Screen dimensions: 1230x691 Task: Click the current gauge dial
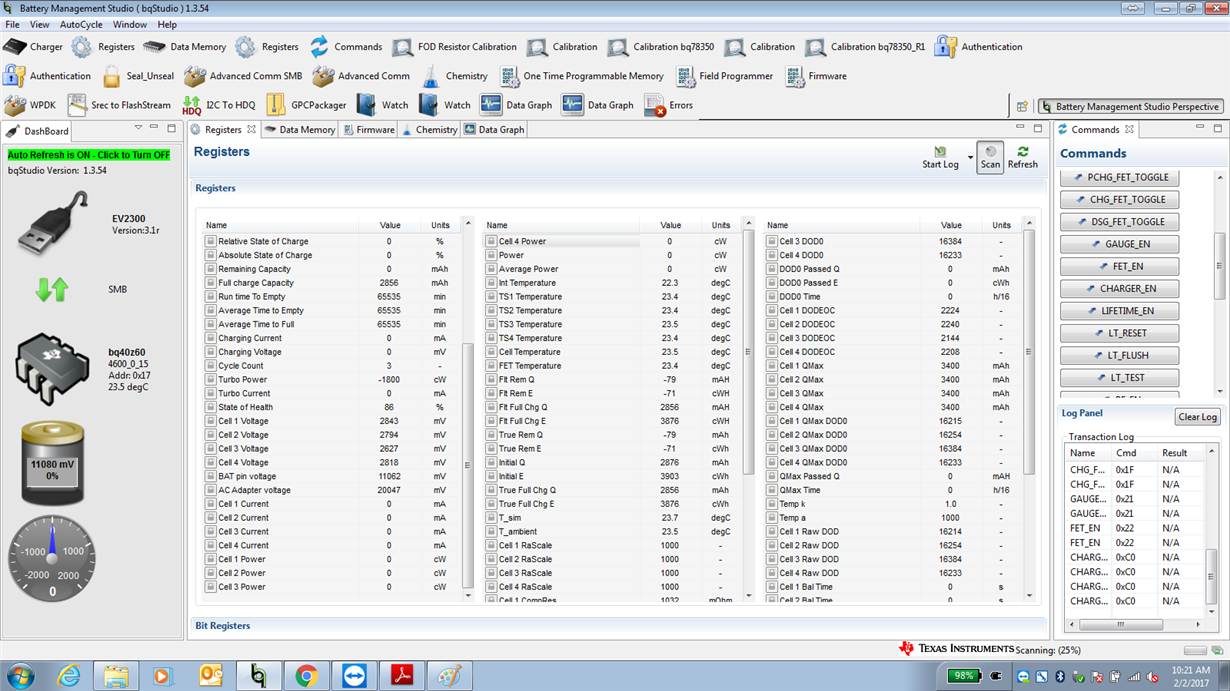click(53, 558)
